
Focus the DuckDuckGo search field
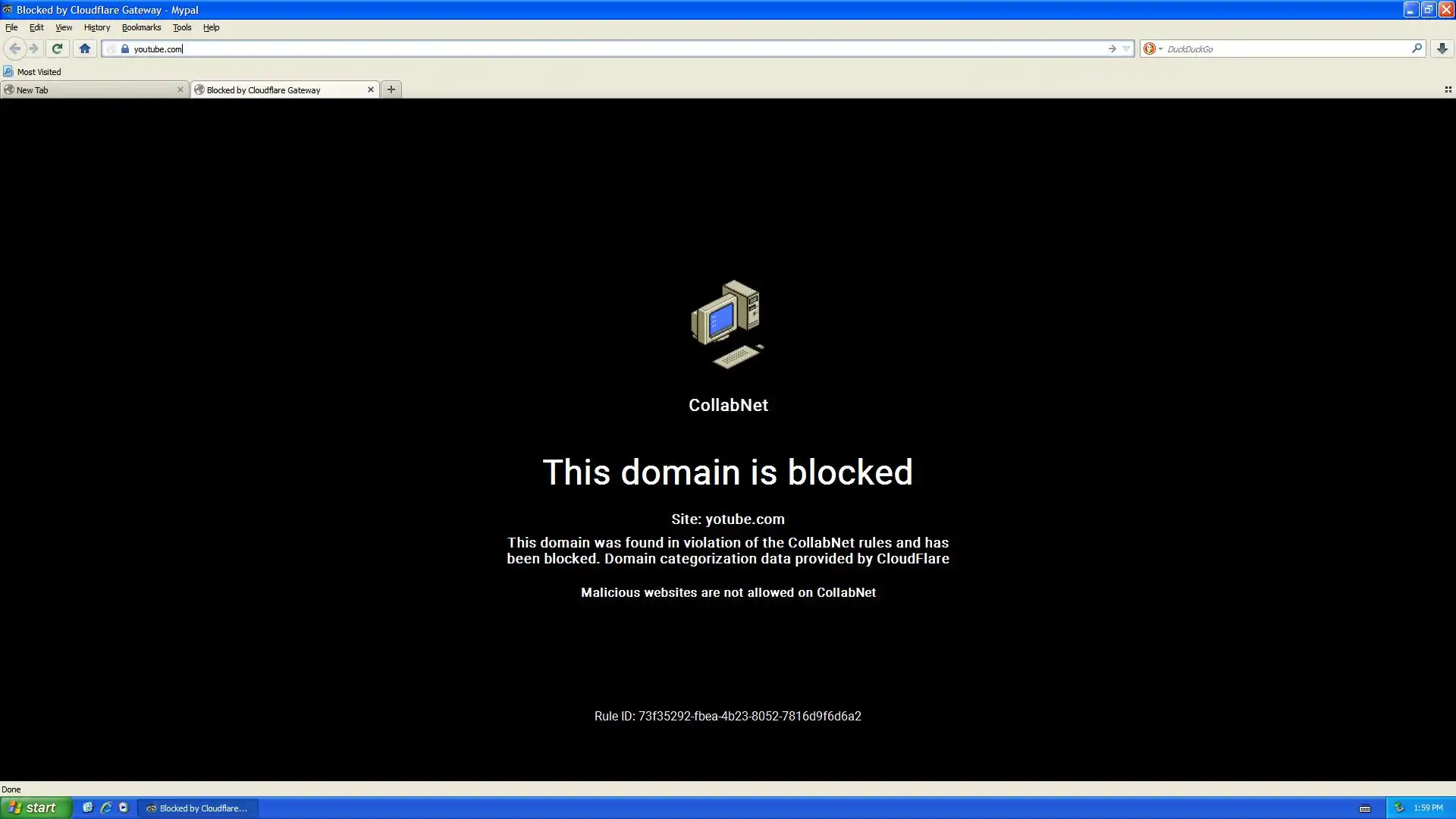pos(1286,49)
